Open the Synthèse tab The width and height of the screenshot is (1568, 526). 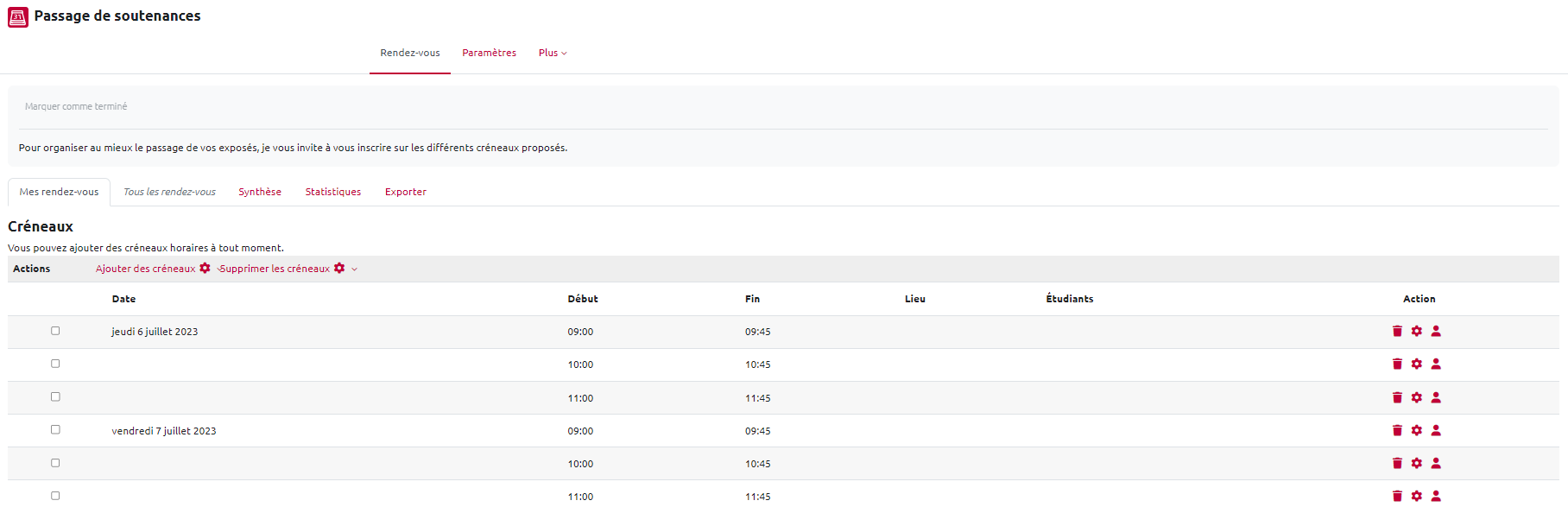tap(260, 192)
